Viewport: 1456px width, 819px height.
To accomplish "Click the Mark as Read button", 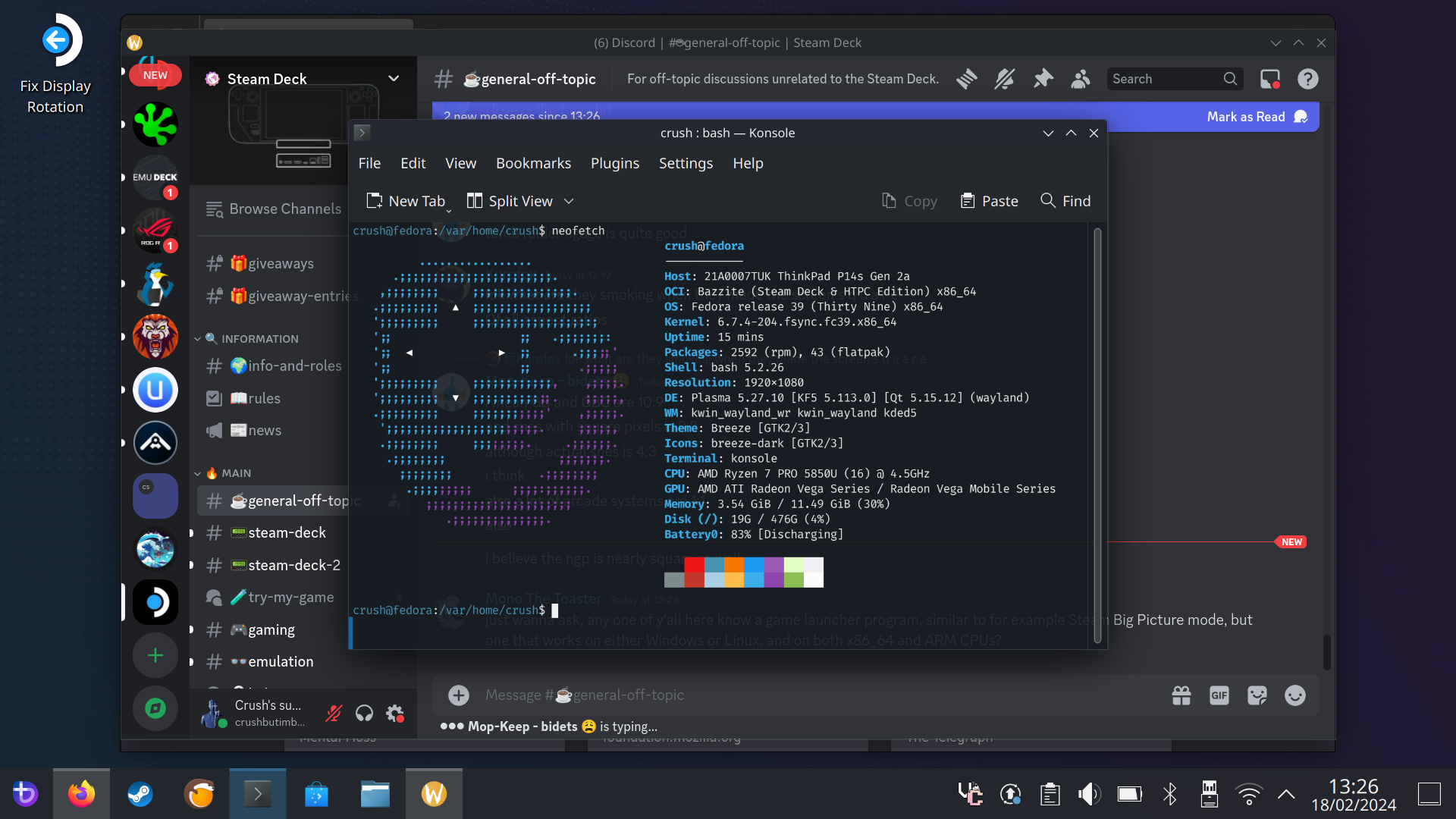I will coord(1247,116).
